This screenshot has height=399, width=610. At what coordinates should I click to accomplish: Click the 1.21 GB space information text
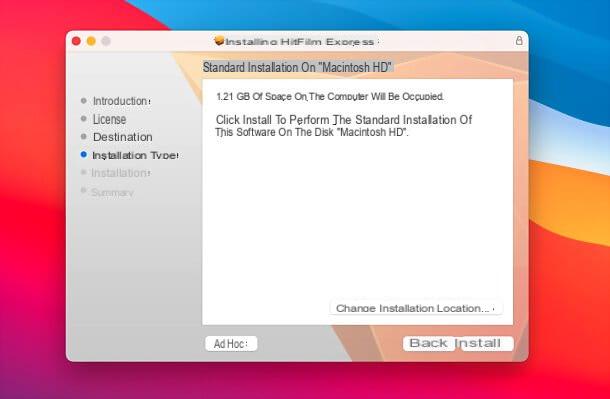pos(330,96)
